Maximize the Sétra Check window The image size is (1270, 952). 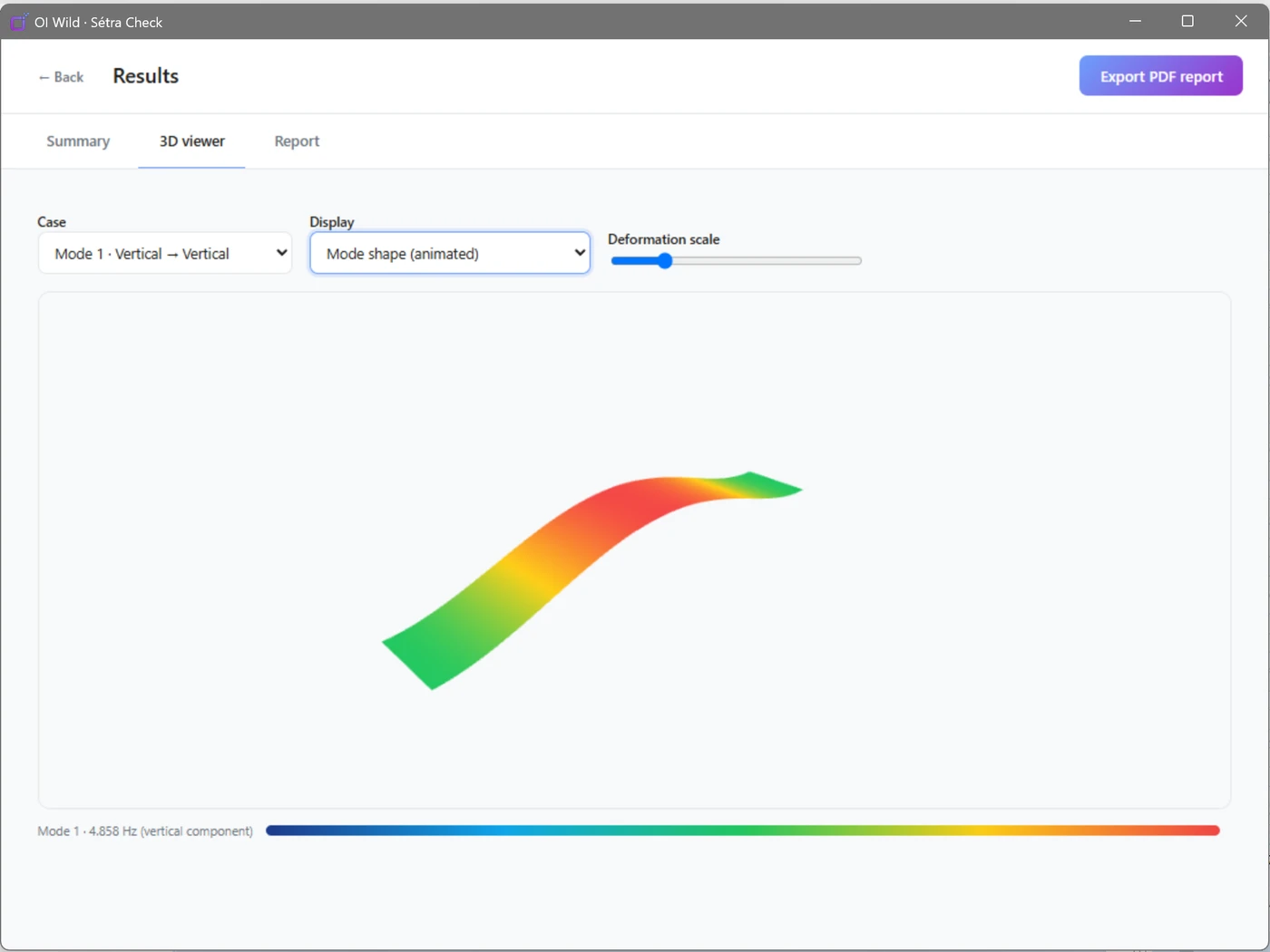coord(1187,21)
